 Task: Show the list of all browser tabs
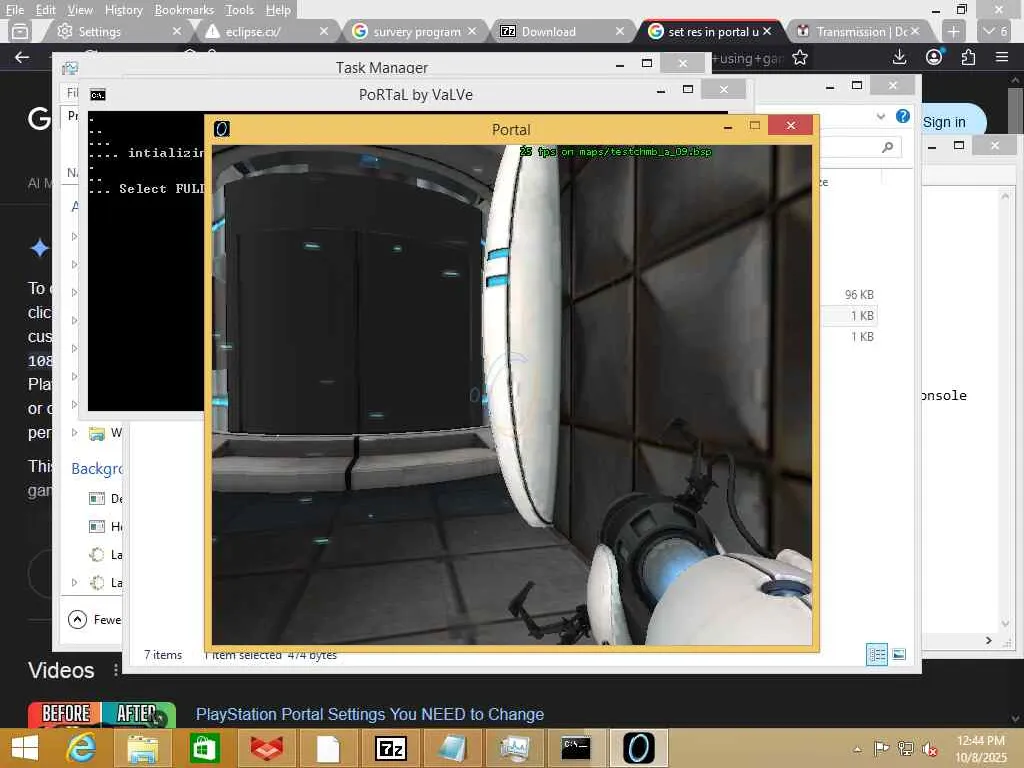tap(995, 31)
